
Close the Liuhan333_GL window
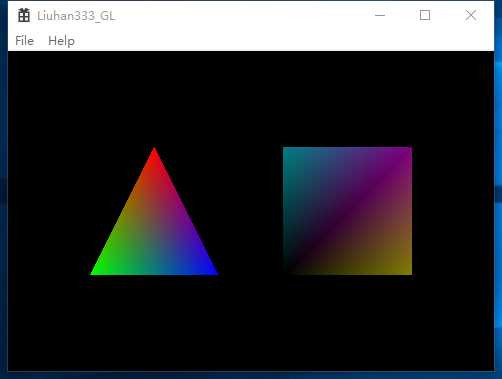coord(471,15)
